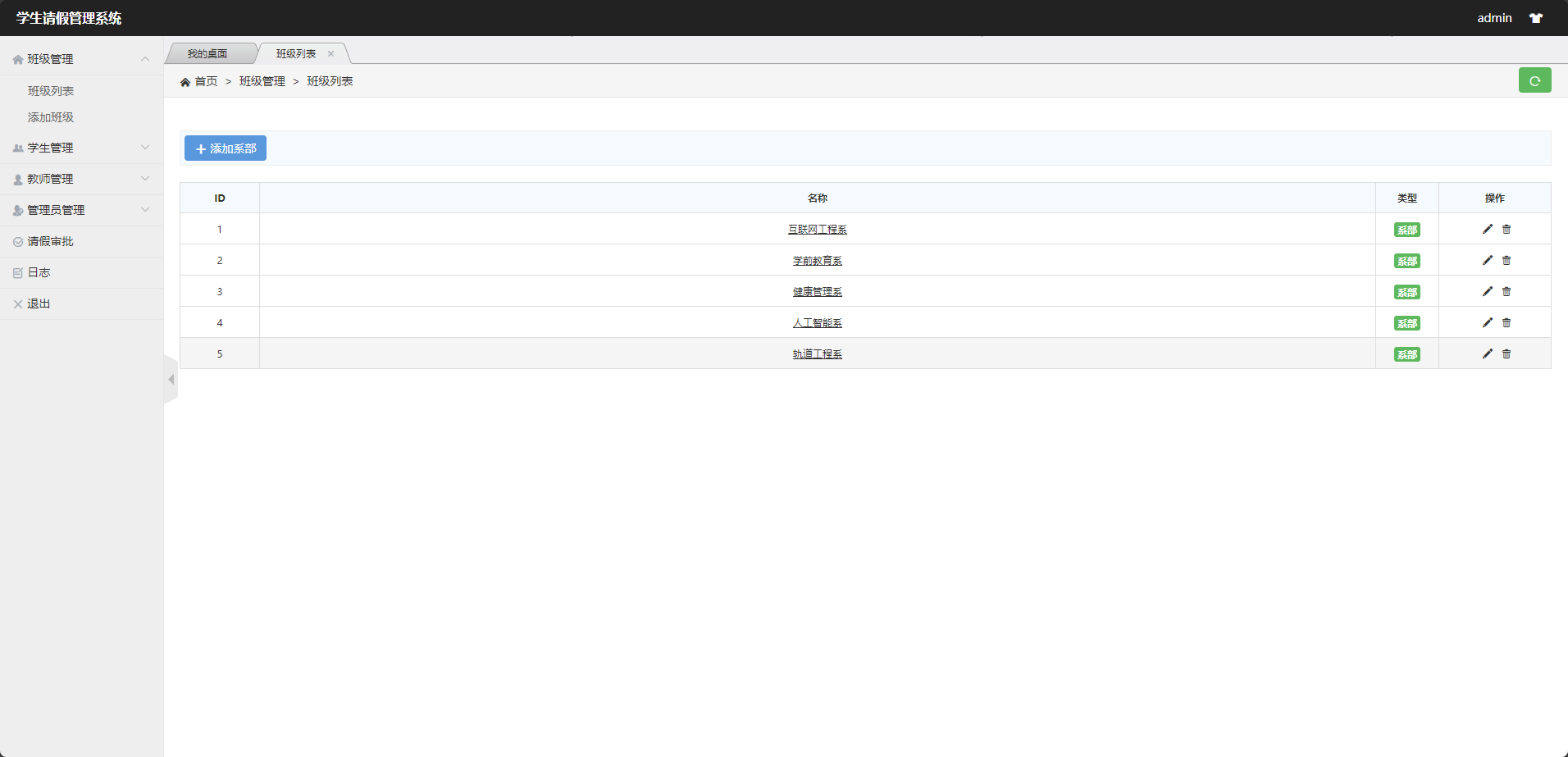Close the 班级列表 tab with x

coord(331,54)
